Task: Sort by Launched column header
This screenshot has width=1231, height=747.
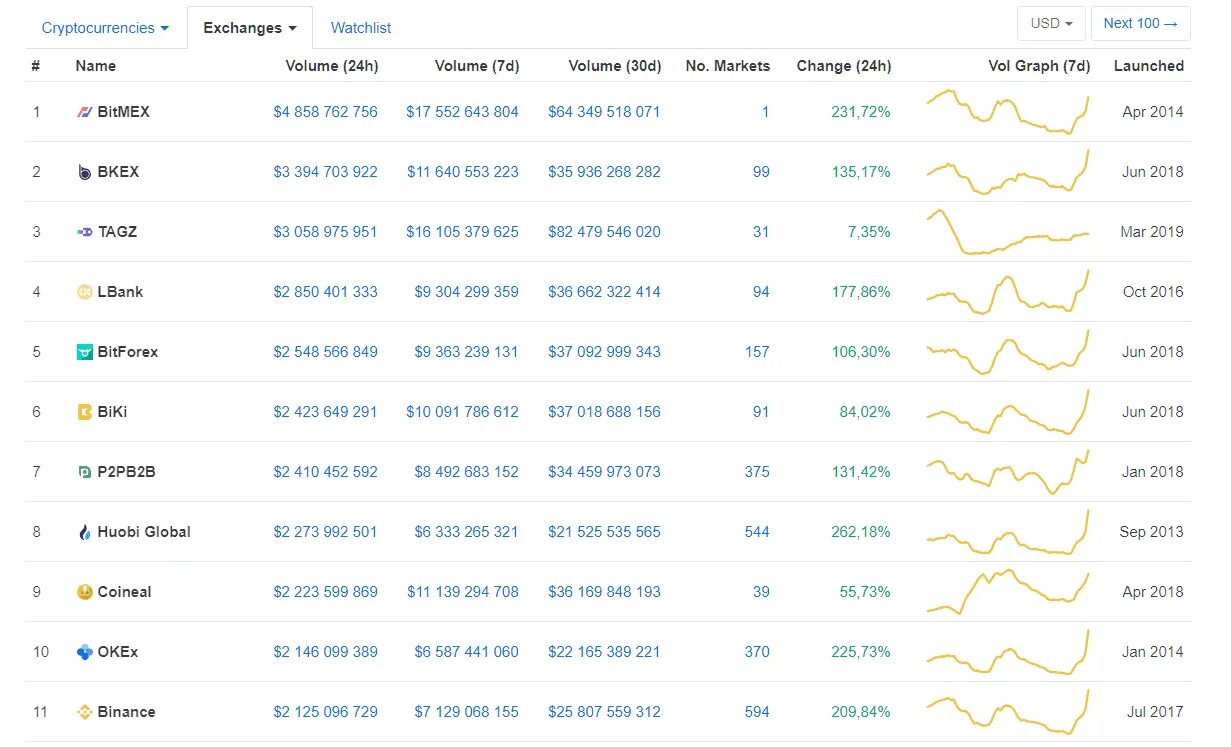Action: [x=1149, y=66]
